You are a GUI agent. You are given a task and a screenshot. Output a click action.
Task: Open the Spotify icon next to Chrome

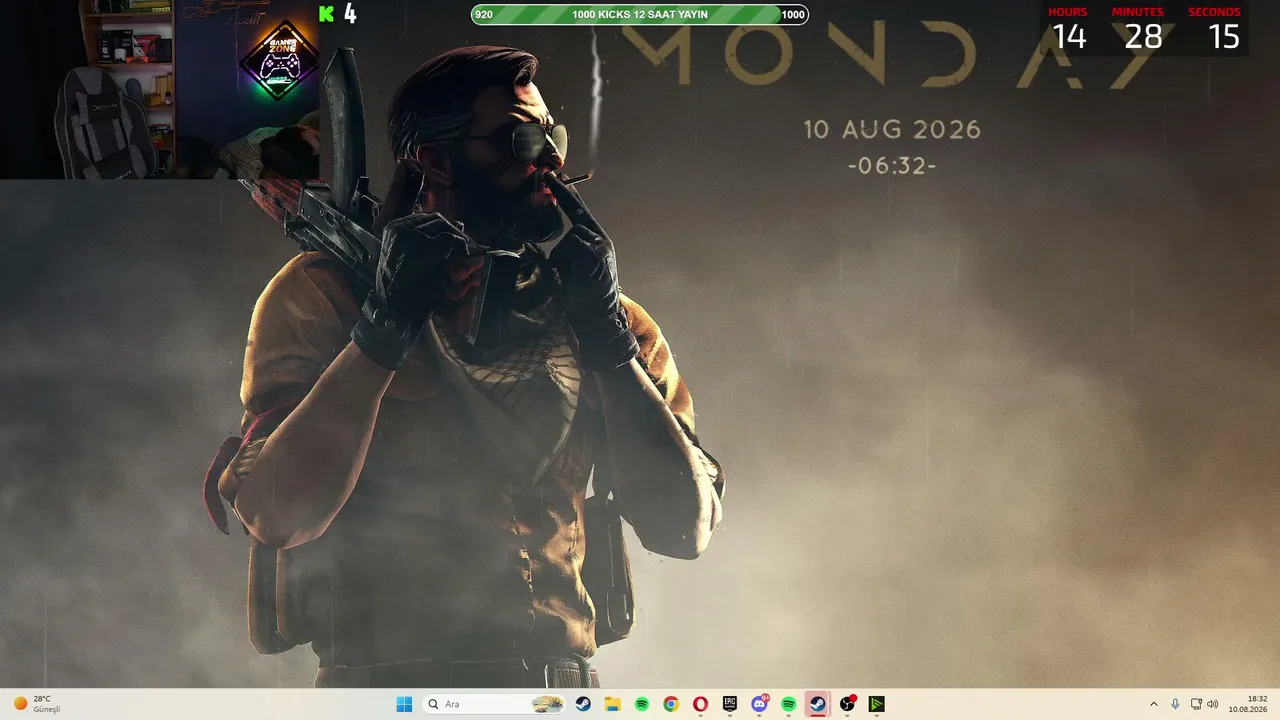(x=642, y=704)
